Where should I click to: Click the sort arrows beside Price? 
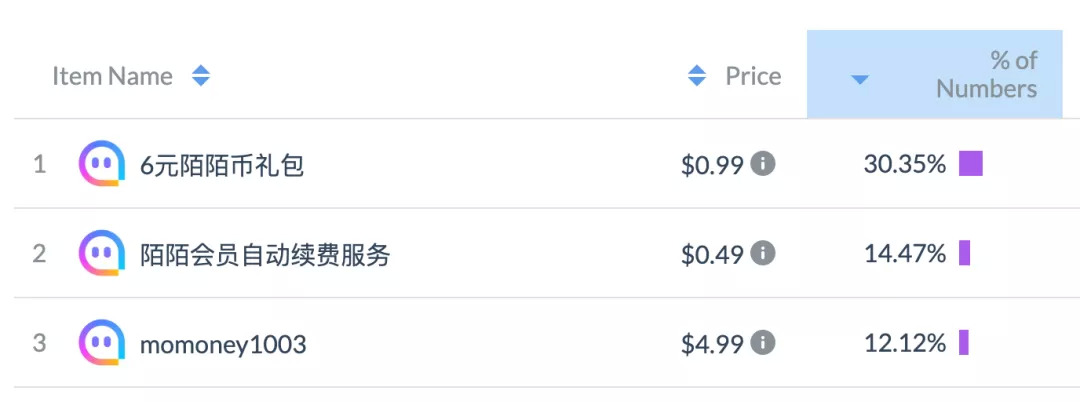(697, 76)
